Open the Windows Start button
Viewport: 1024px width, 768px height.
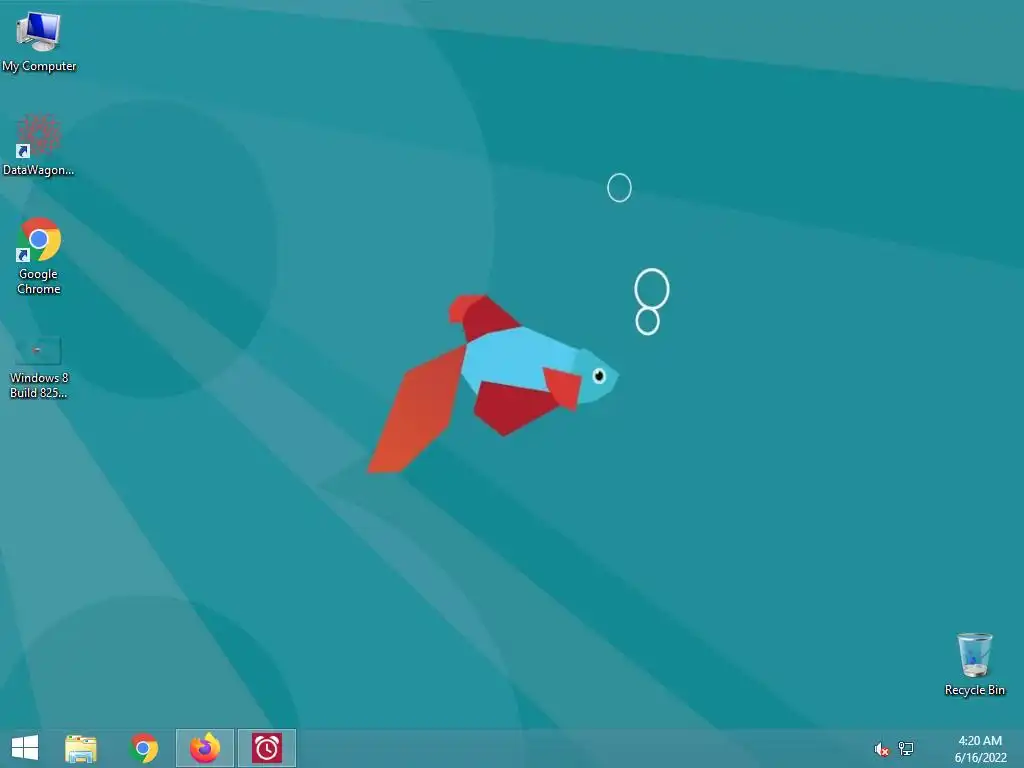pos(25,748)
